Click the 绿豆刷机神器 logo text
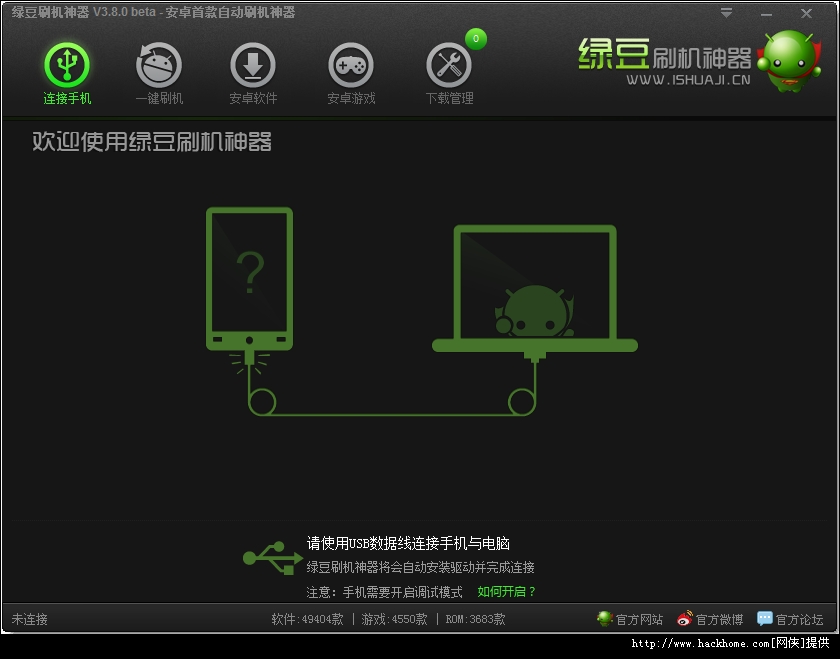840x659 pixels. 665,54
